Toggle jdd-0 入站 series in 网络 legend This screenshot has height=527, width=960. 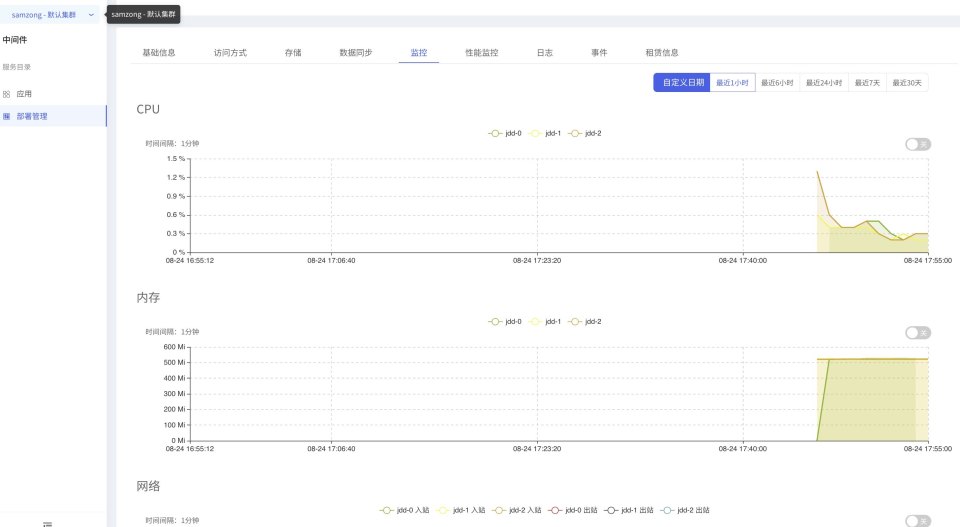point(405,510)
